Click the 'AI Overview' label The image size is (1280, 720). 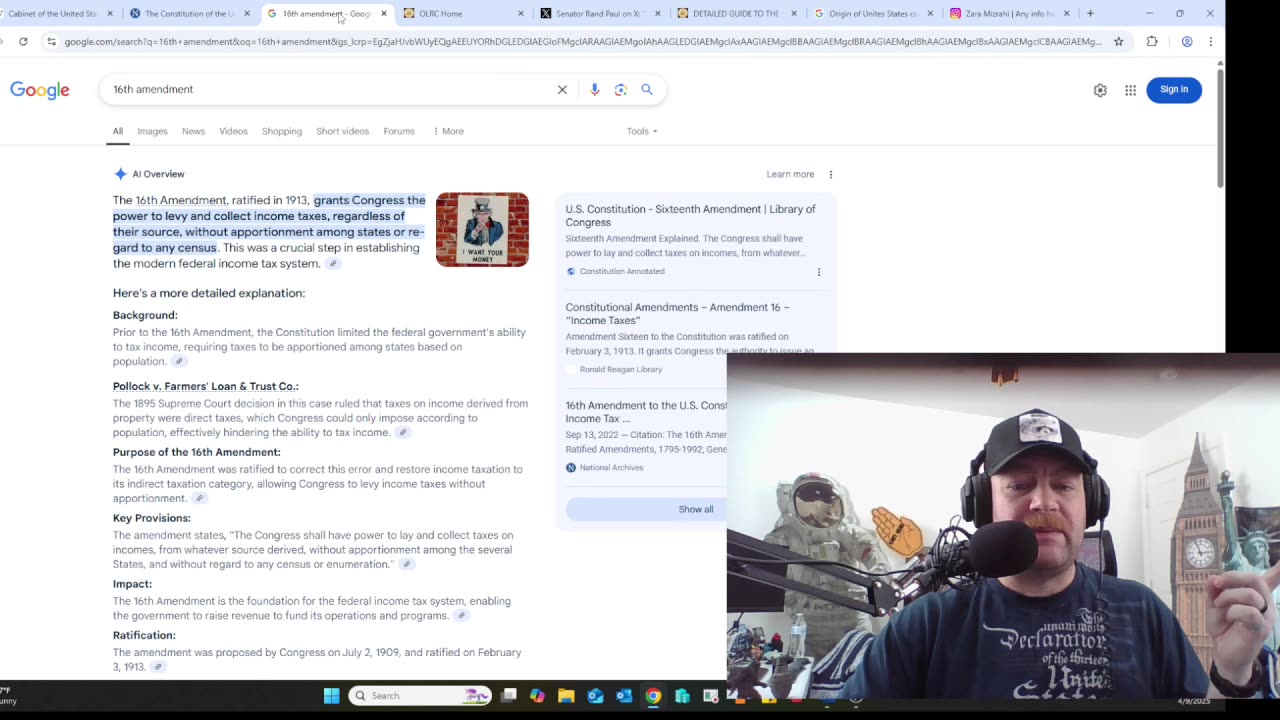point(158,174)
